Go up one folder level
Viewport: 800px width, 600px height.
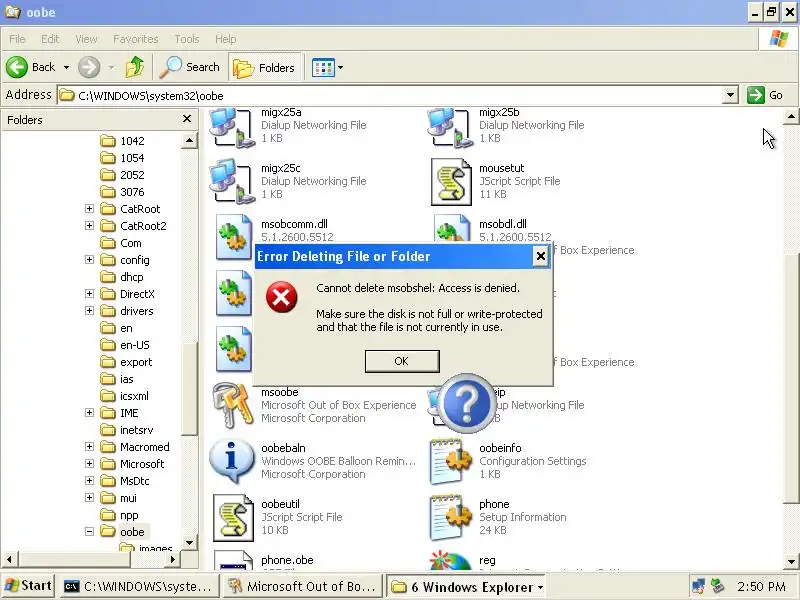pos(135,67)
